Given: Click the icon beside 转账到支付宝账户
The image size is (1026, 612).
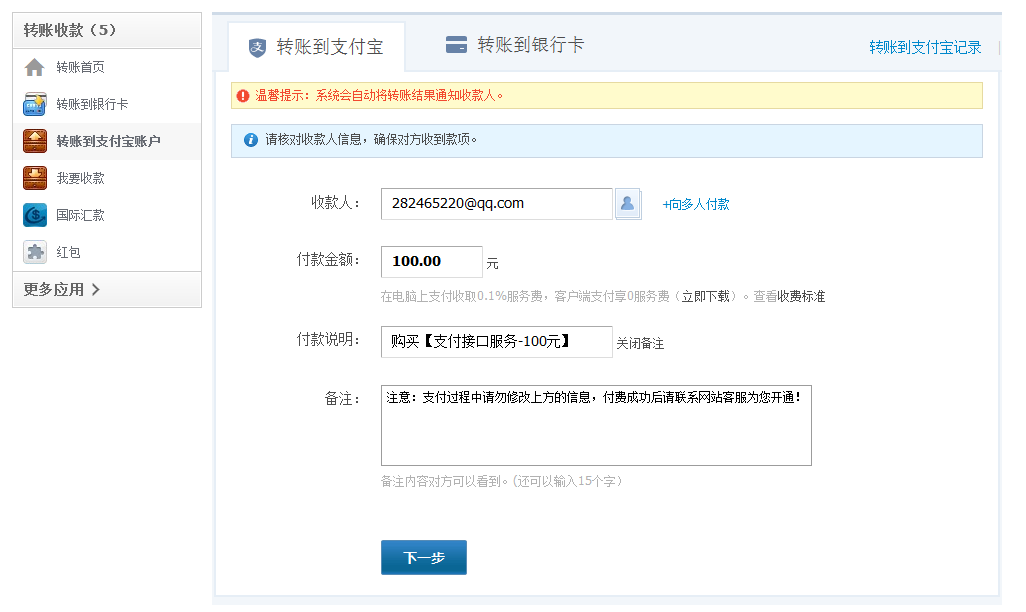Looking at the screenshot, I should tap(35, 141).
